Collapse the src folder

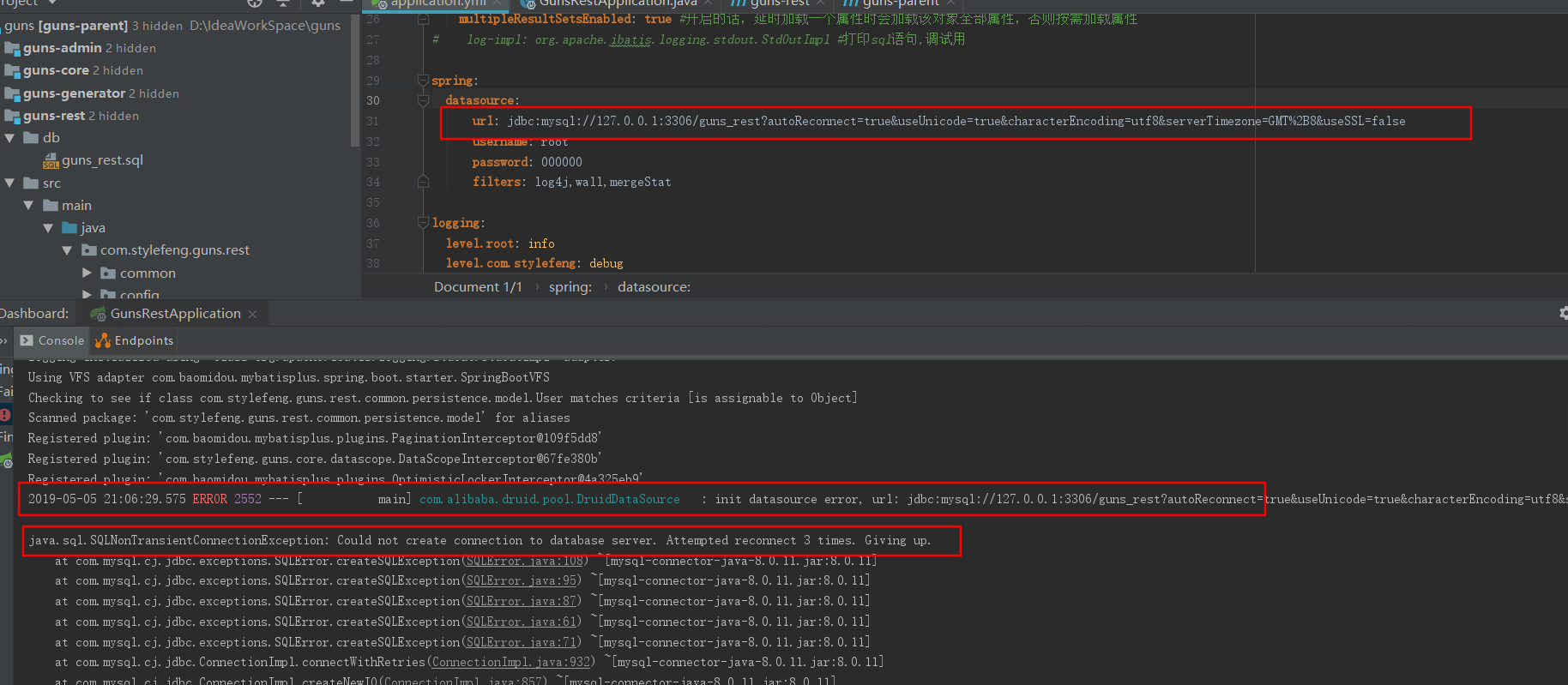click(x=9, y=183)
